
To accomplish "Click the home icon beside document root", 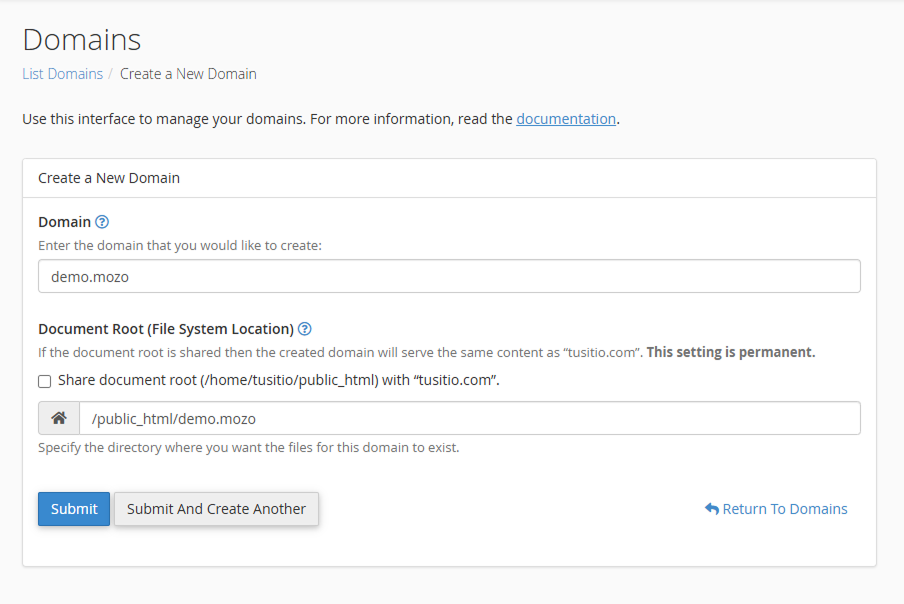I will (59, 418).
